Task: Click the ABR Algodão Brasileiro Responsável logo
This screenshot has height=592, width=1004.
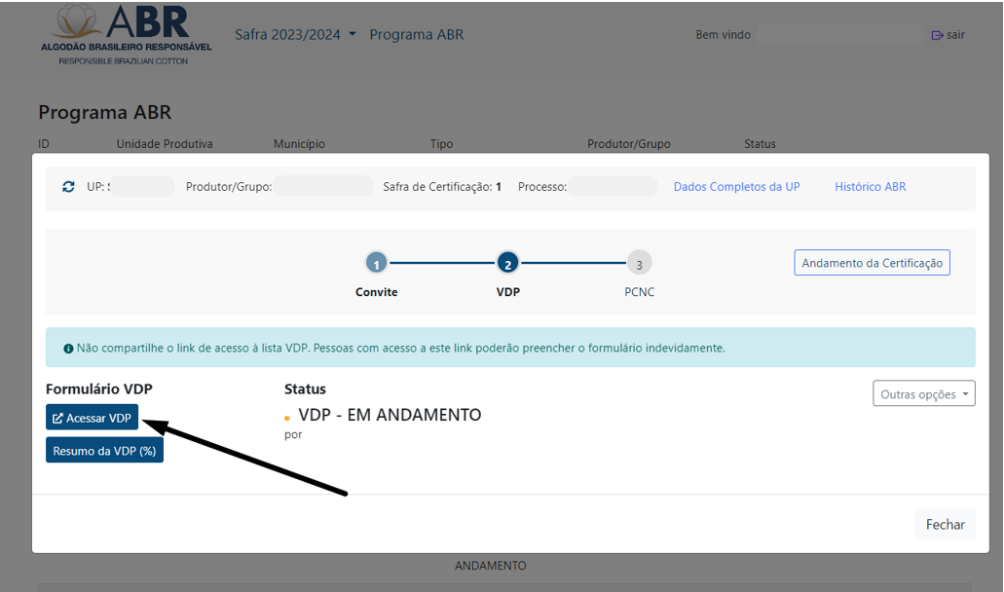Action: 126,36
